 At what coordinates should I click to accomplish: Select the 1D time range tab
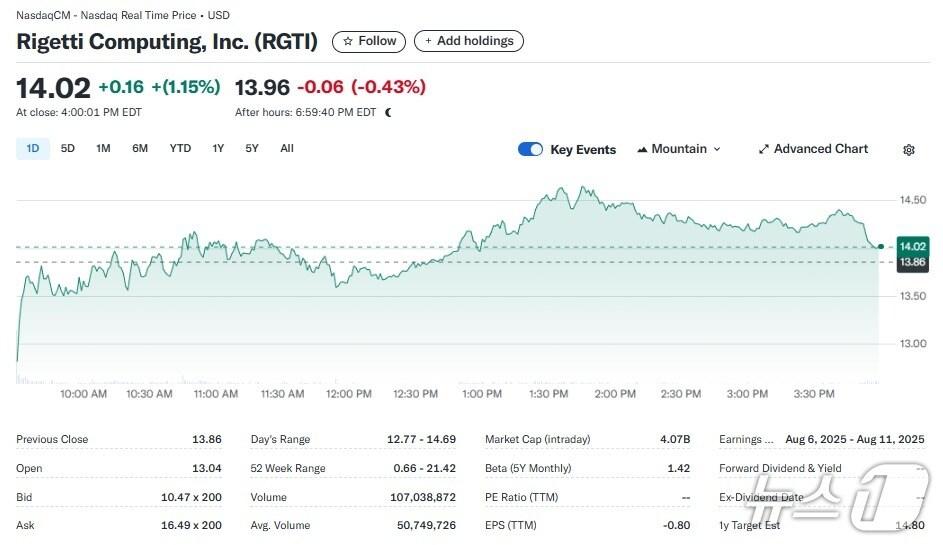click(33, 149)
